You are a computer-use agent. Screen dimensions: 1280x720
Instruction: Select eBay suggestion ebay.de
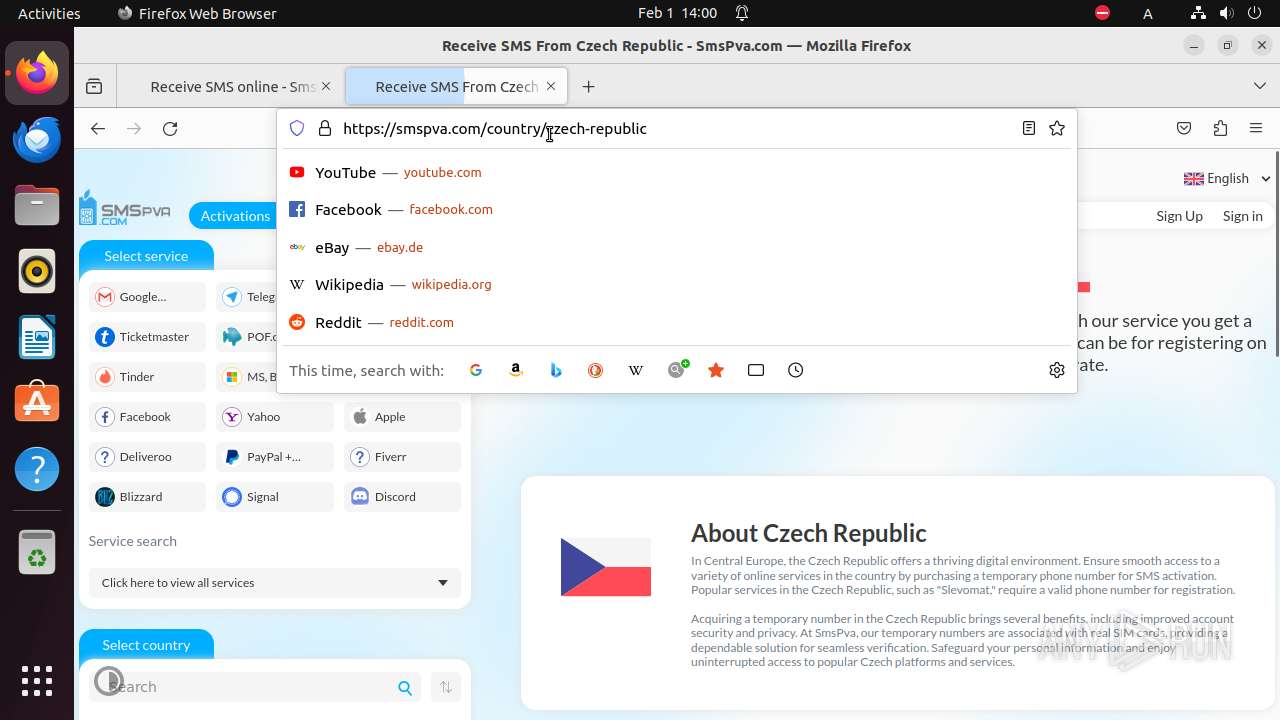click(x=677, y=247)
